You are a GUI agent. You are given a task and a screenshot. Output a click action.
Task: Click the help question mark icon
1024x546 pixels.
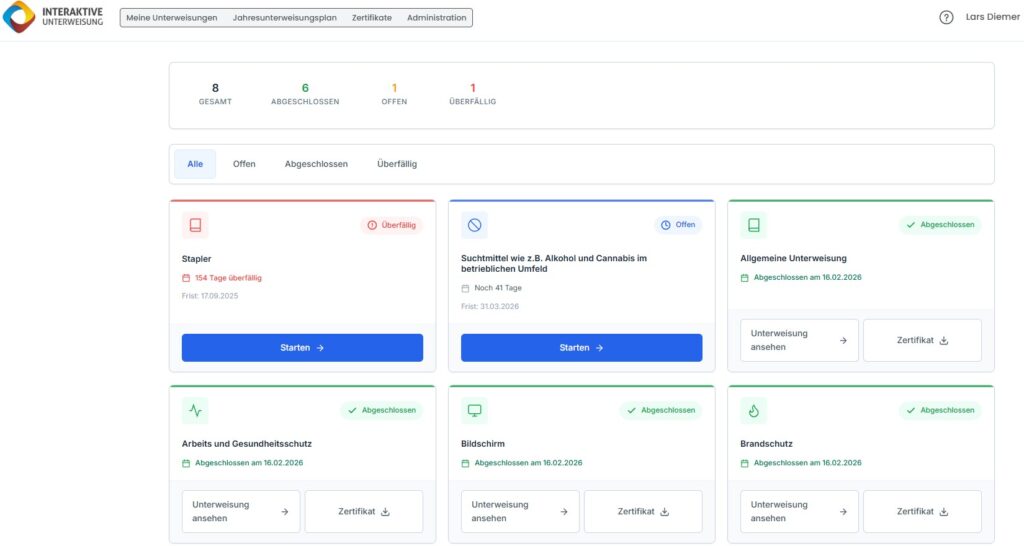pos(946,17)
